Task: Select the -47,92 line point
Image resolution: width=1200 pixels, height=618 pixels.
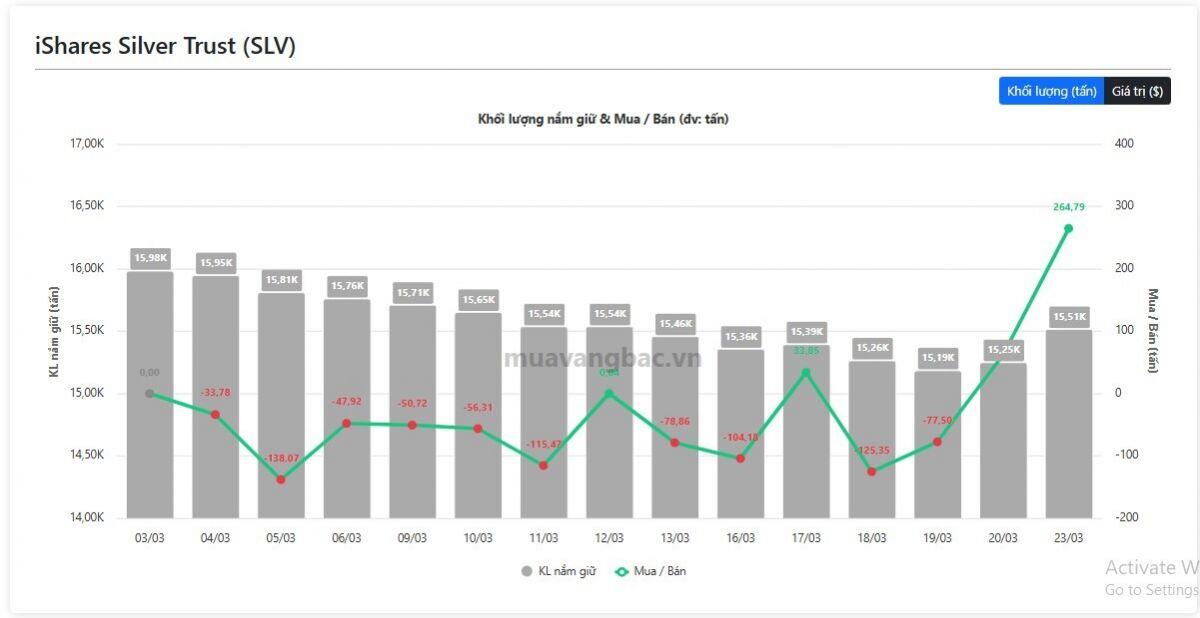Action: [x=346, y=423]
